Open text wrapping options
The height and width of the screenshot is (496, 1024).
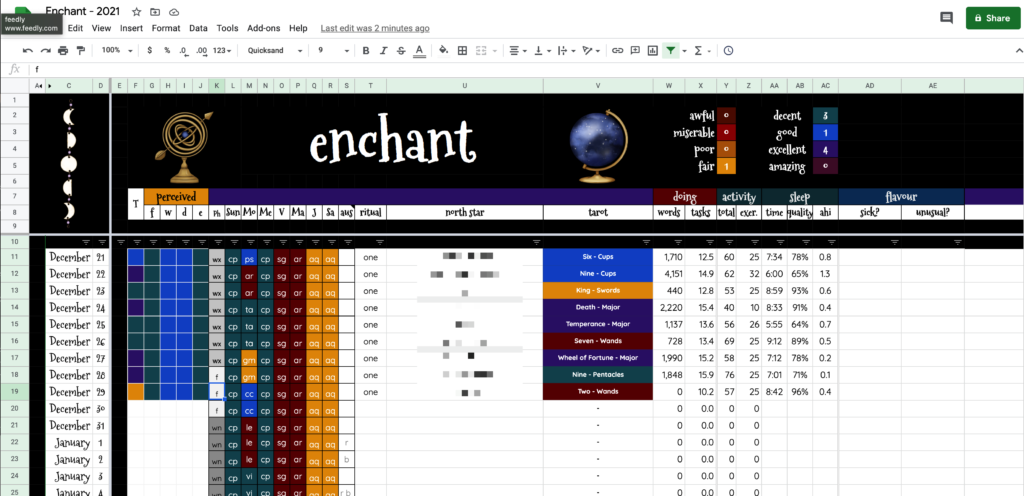point(566,50)
